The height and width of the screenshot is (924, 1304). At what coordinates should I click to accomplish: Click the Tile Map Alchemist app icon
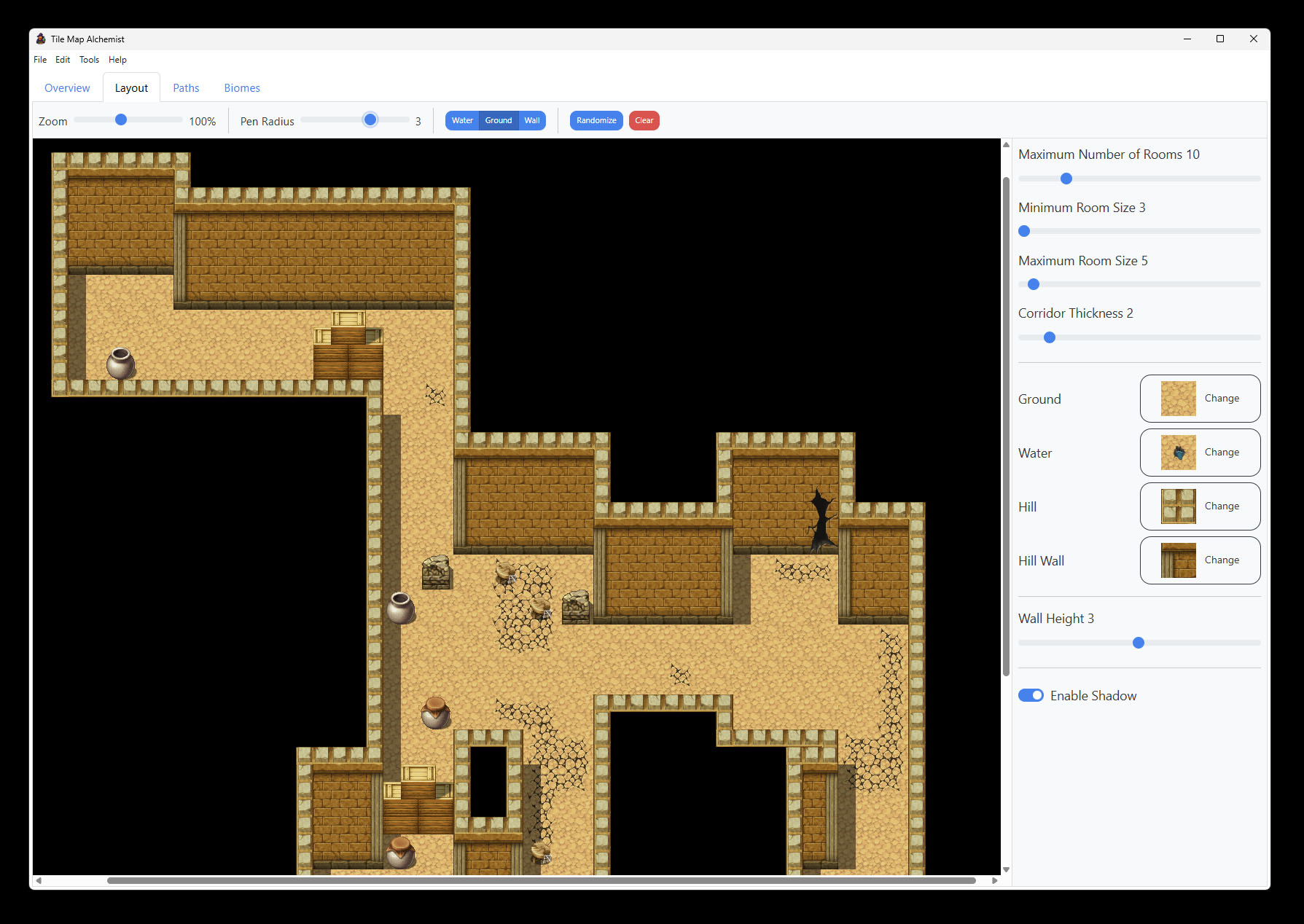41,39
